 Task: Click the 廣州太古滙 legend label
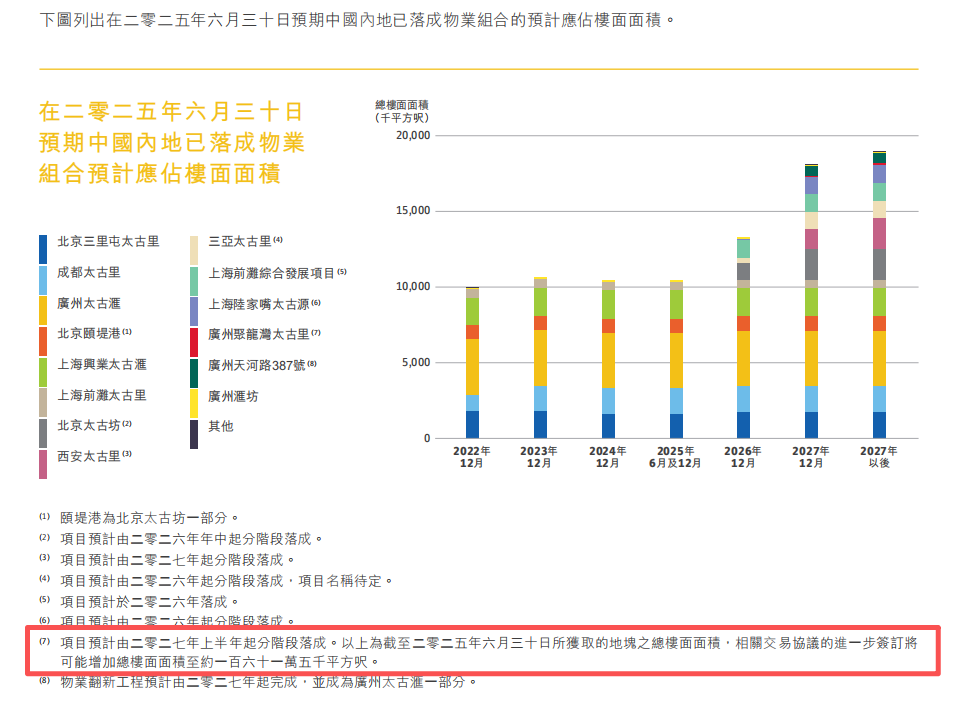89,303
